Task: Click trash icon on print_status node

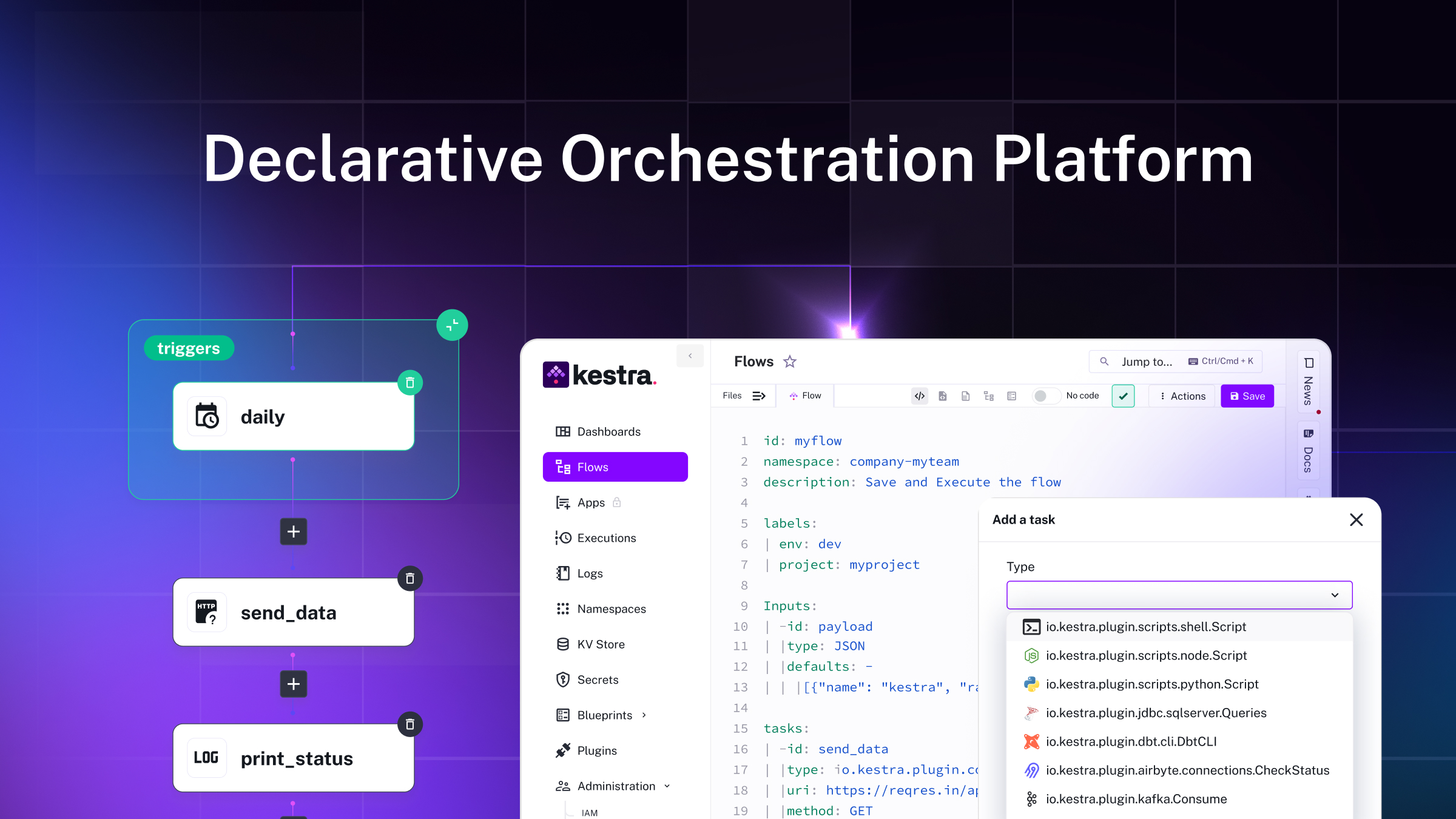Action: click(x=410, y=724)
